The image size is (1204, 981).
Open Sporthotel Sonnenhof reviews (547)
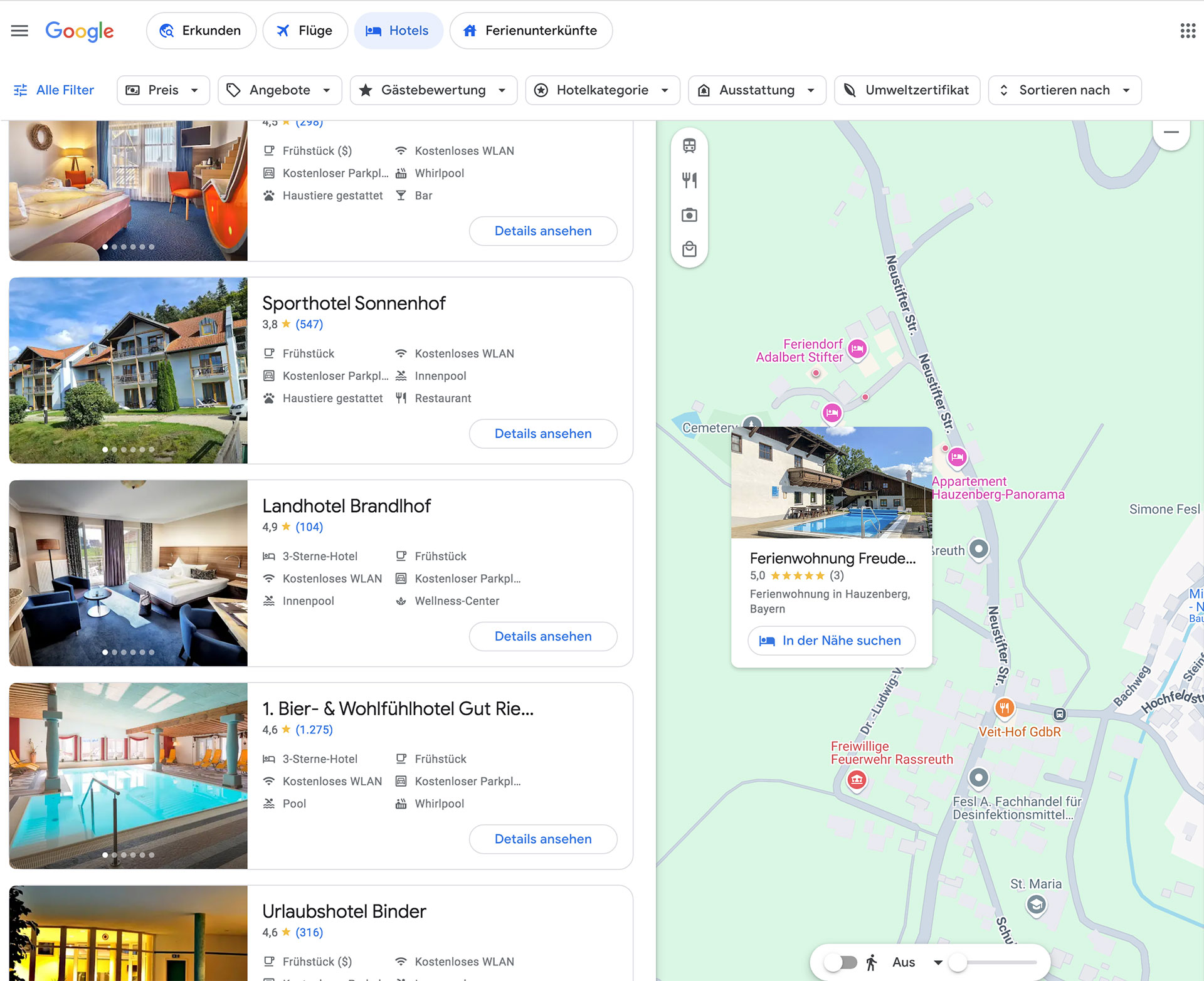tap(309, 324)
